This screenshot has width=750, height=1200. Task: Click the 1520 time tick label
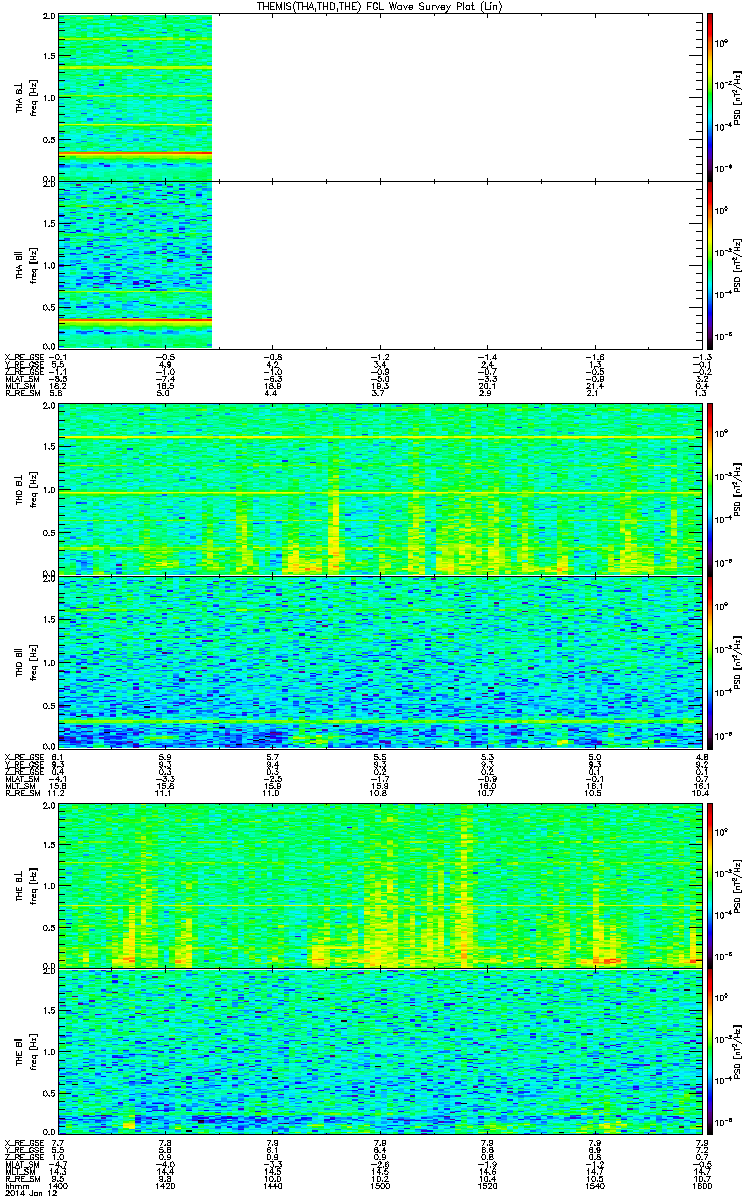(486, 1184)
